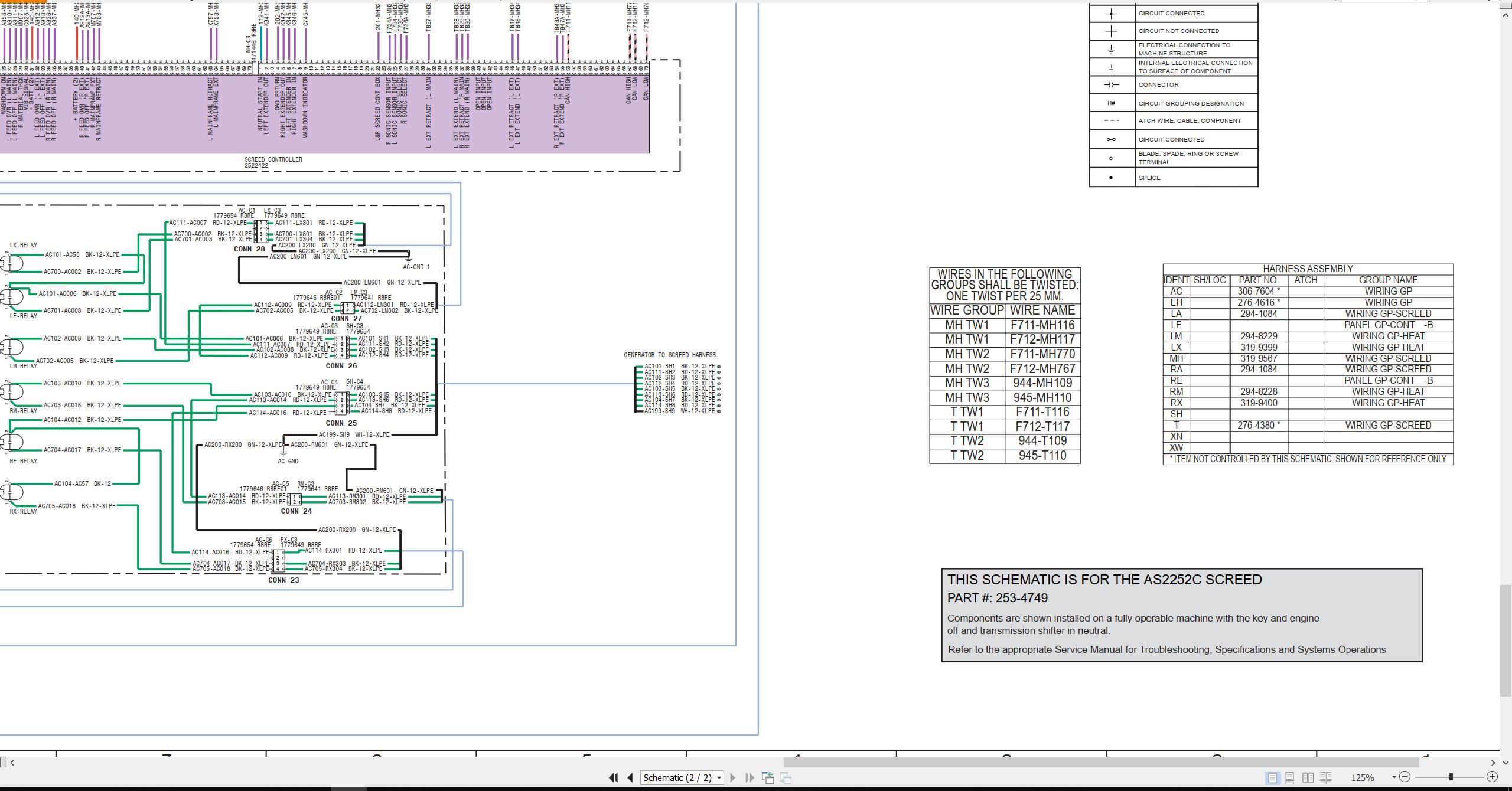Click the CONN 23 connector label

click(283, 580)
